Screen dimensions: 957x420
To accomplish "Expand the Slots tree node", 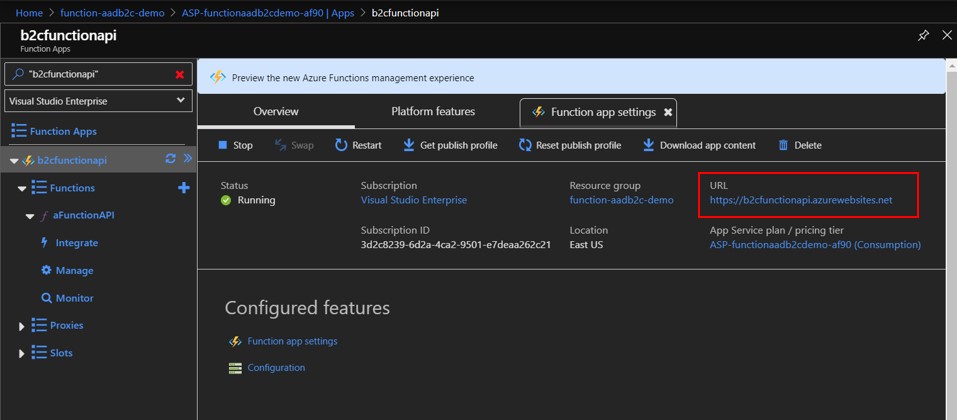I will click(22, 353).
